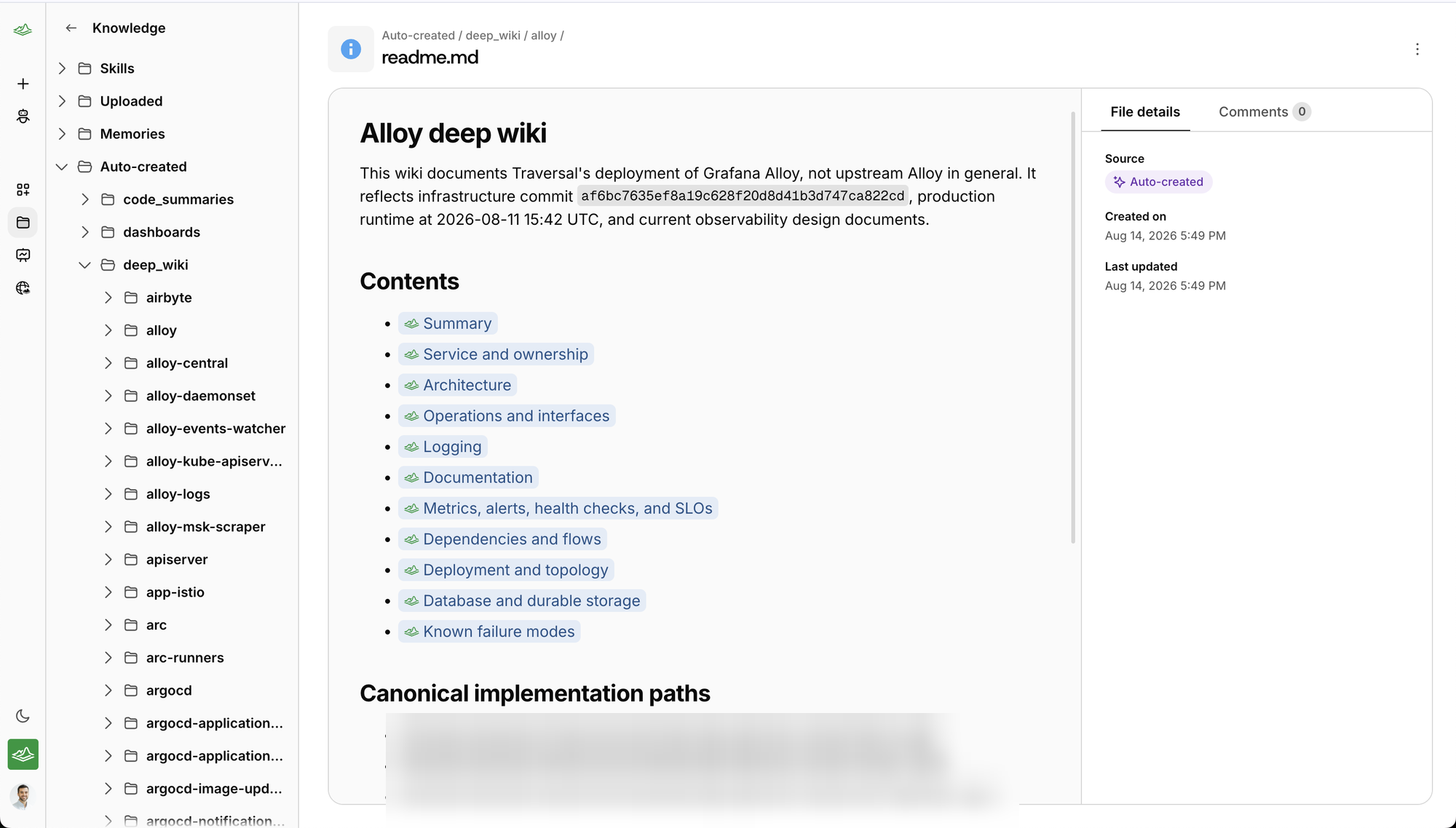Select the arc folder icon
This screenshot has width=1456, height=828.
point(131,625)
